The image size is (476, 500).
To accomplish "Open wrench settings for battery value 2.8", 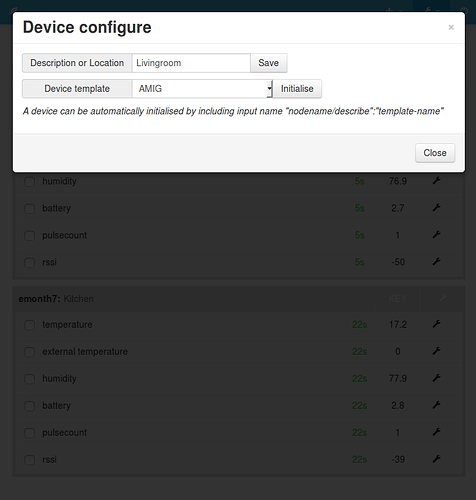I will [436, 405].
